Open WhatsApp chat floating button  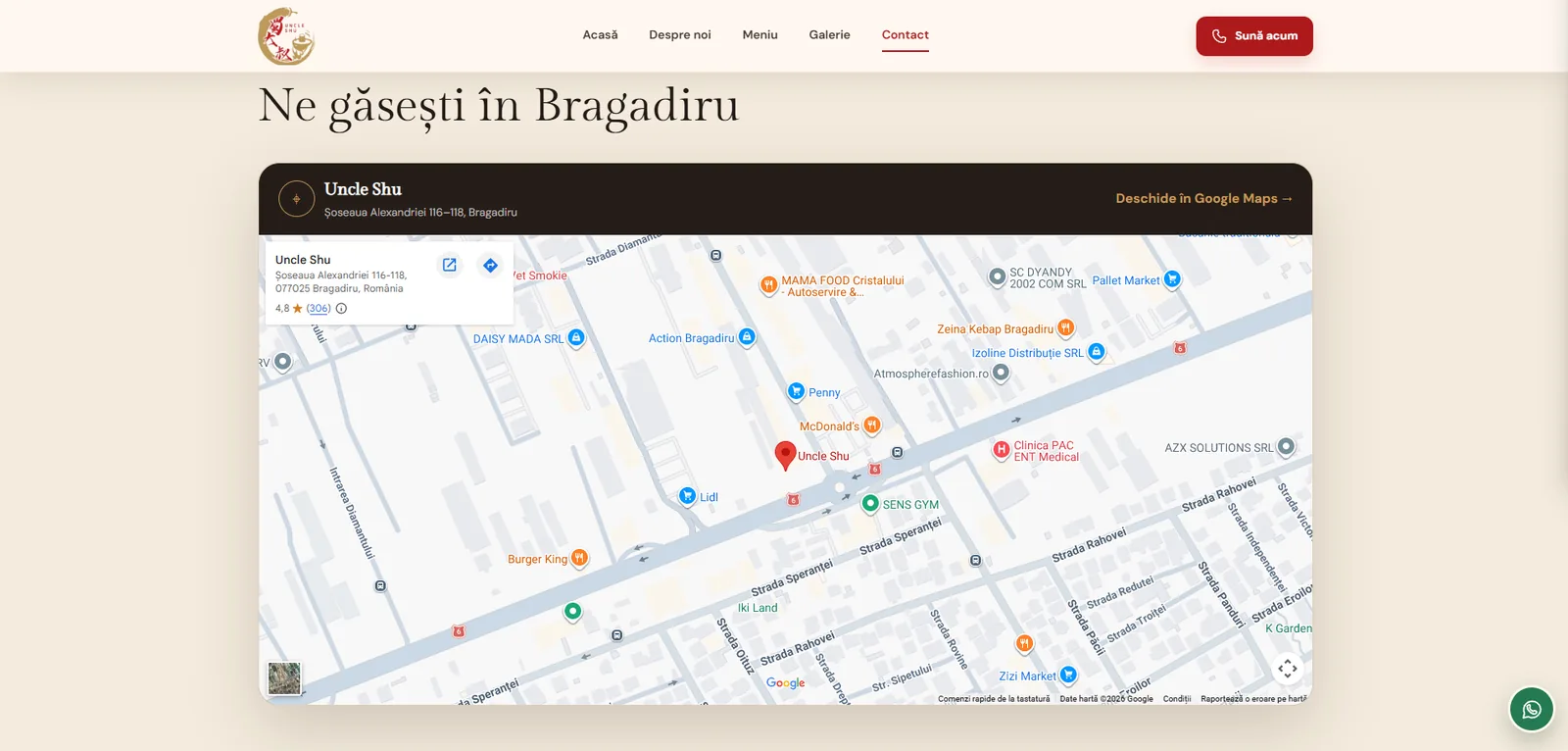point(1532,709)
